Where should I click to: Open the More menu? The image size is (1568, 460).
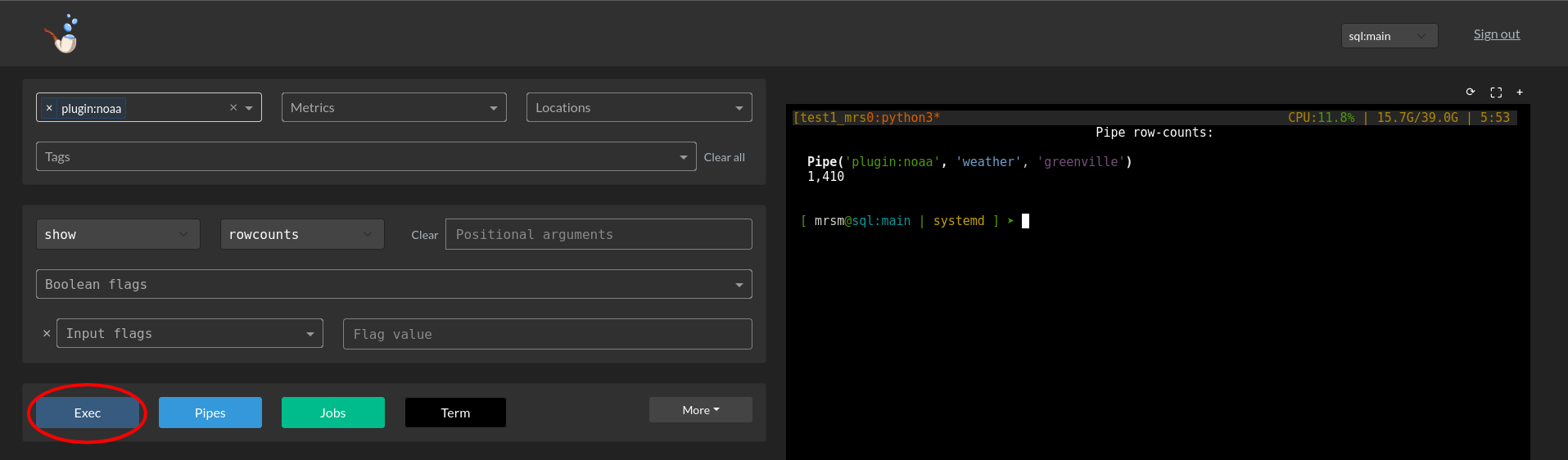tap(701, 410)
